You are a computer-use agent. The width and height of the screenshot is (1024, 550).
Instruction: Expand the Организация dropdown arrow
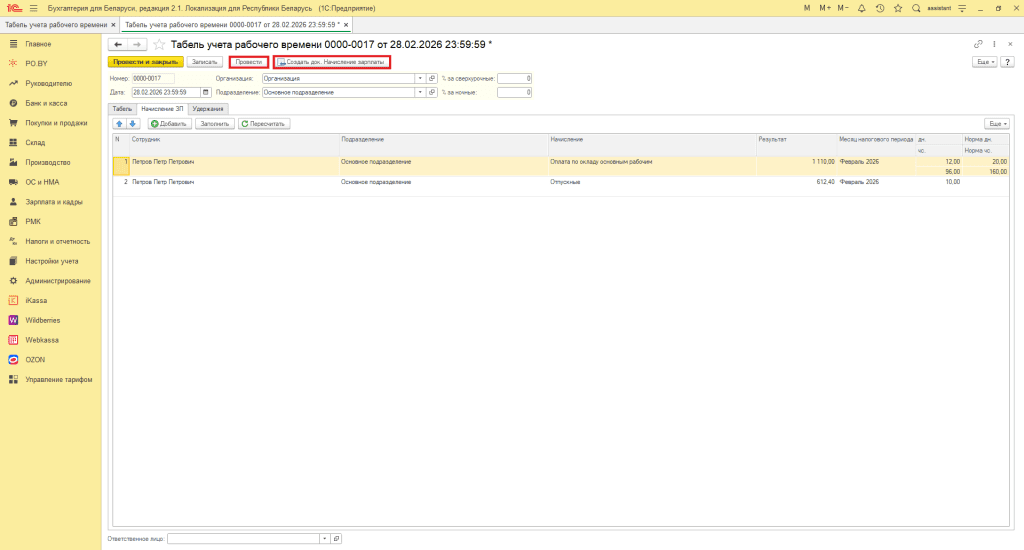pyautogui.click(x=420, y=78)
